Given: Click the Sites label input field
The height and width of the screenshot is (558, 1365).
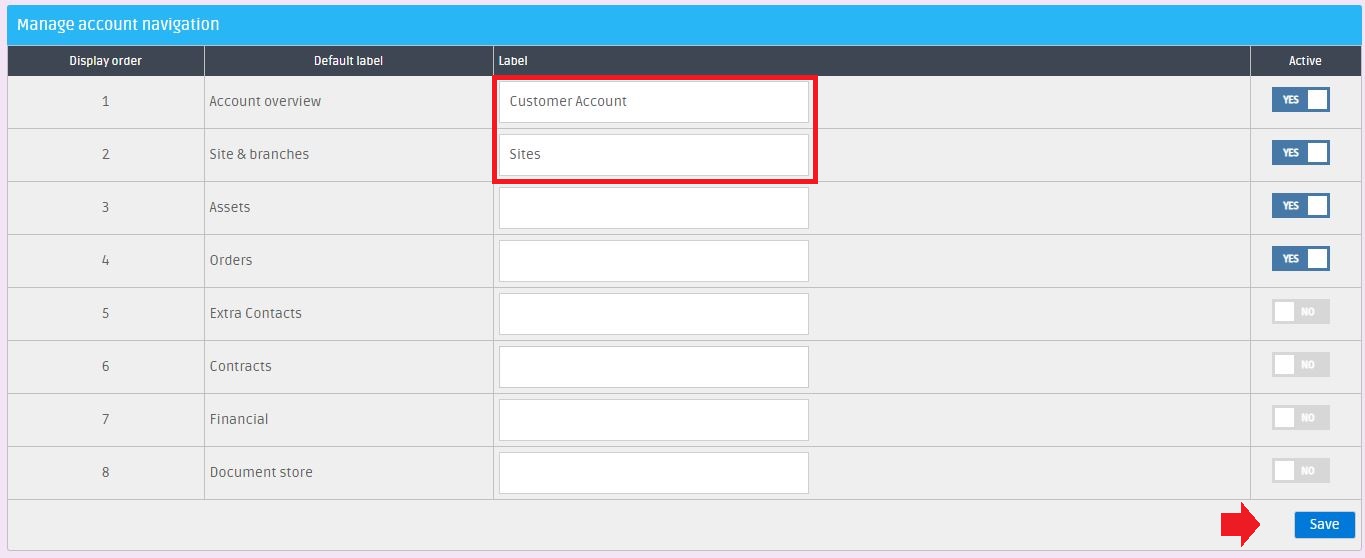Looking at the screenshot, I should point(653,154).
